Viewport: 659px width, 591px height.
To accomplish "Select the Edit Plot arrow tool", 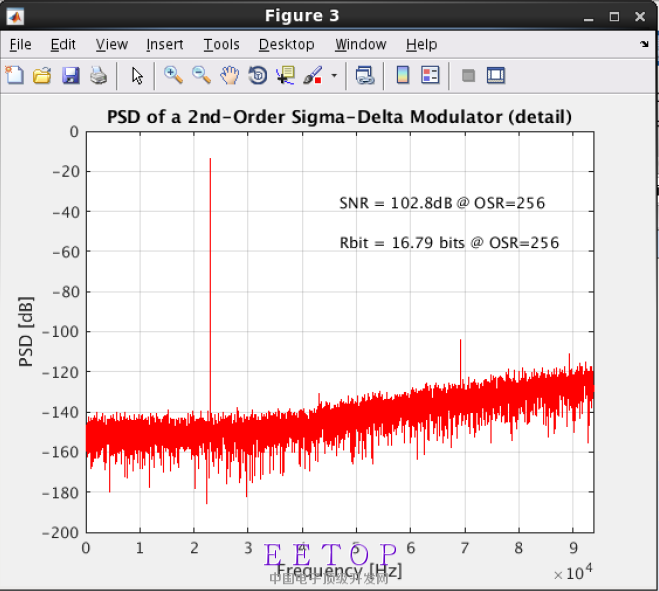I will coord(137,76).
